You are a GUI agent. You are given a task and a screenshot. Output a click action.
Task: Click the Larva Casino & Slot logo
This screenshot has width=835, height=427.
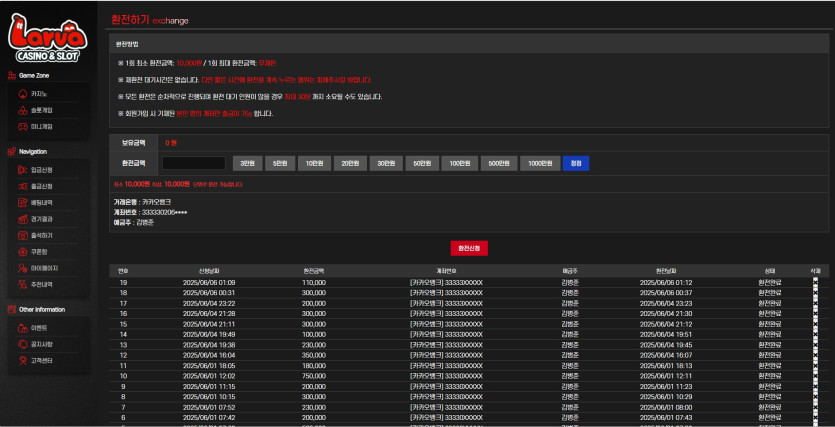pyautogui.click(x=48, y=38)
